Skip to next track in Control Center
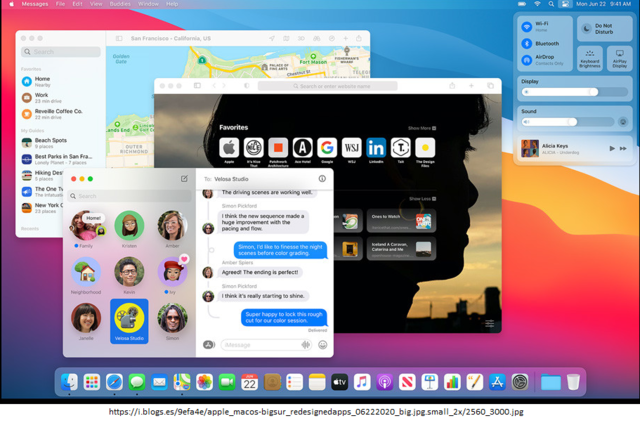Viewport: 640px width, 423px height. pyautogui.click(x=623, y=149)
